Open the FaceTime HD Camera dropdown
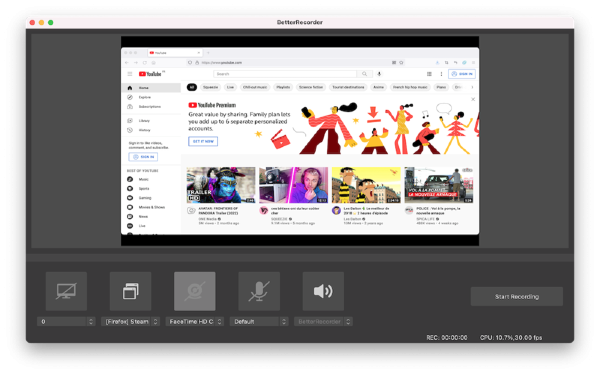Image resolution: width=600 pixels, height=375 pixels. point(194,321)
